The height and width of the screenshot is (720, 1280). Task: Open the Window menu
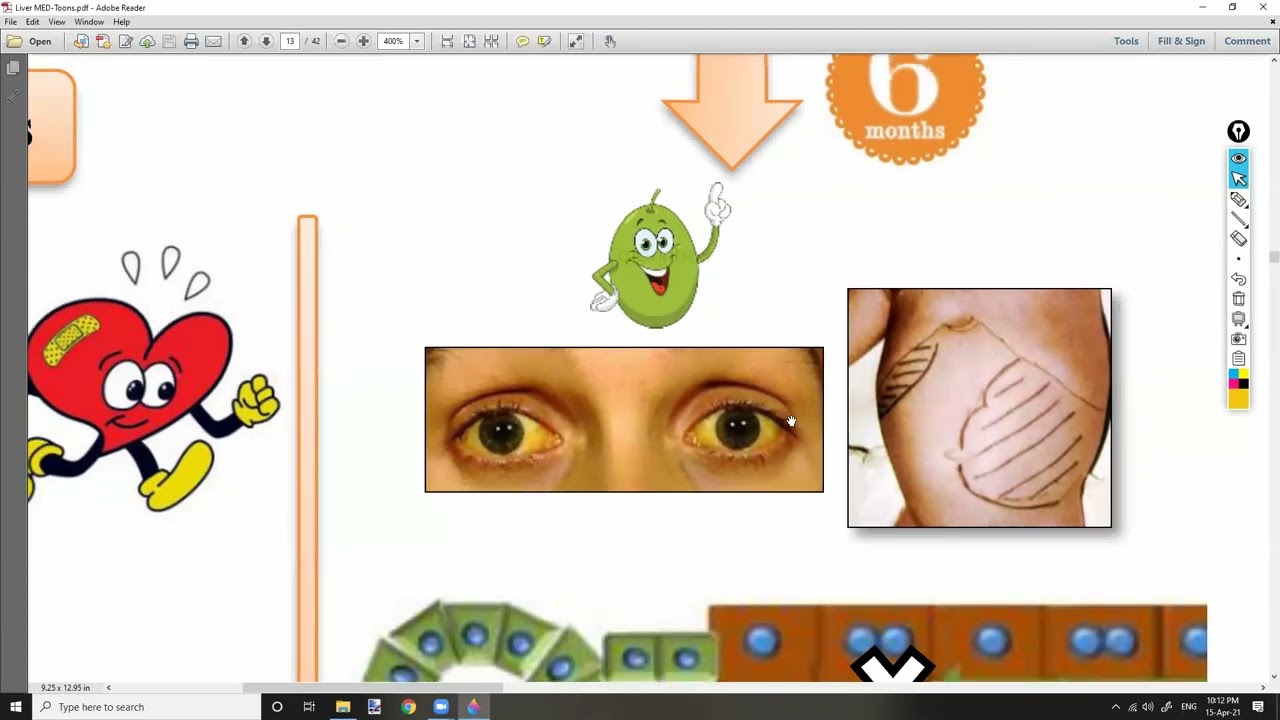[89, 22]
